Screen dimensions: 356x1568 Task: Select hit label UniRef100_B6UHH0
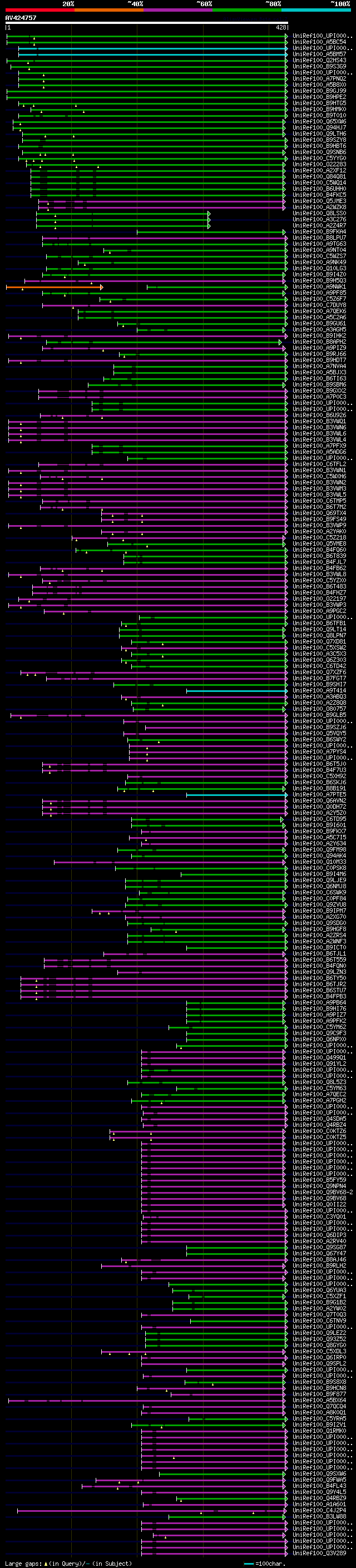[x=319, y=189]
